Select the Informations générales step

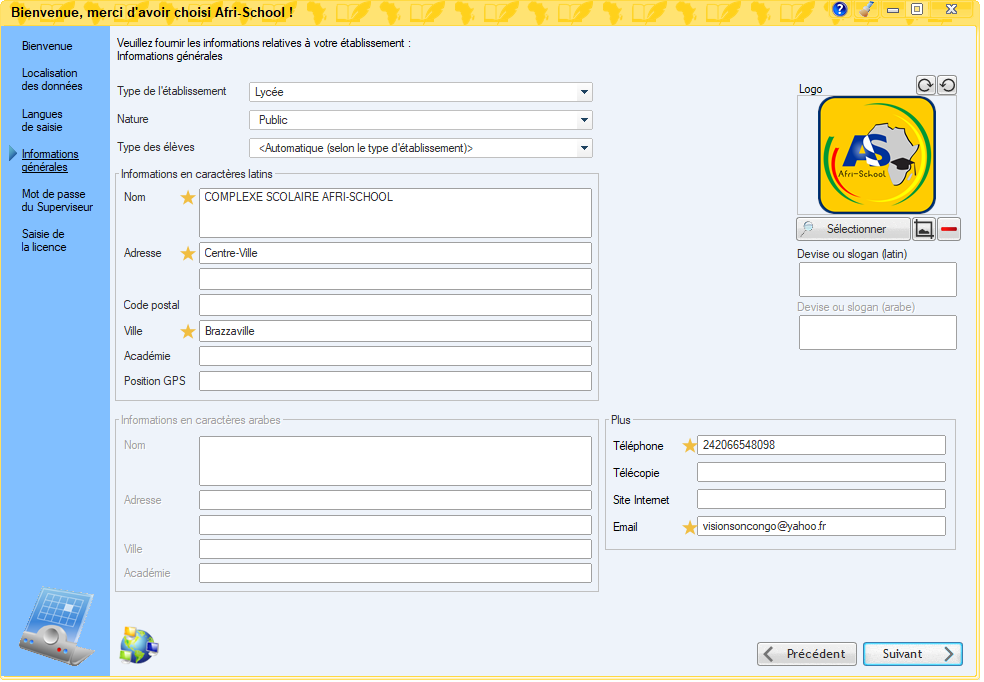point(50,161)
